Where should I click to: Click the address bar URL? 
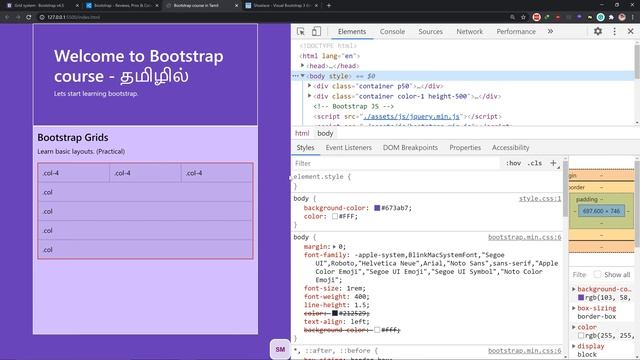[x=73, y=17]
